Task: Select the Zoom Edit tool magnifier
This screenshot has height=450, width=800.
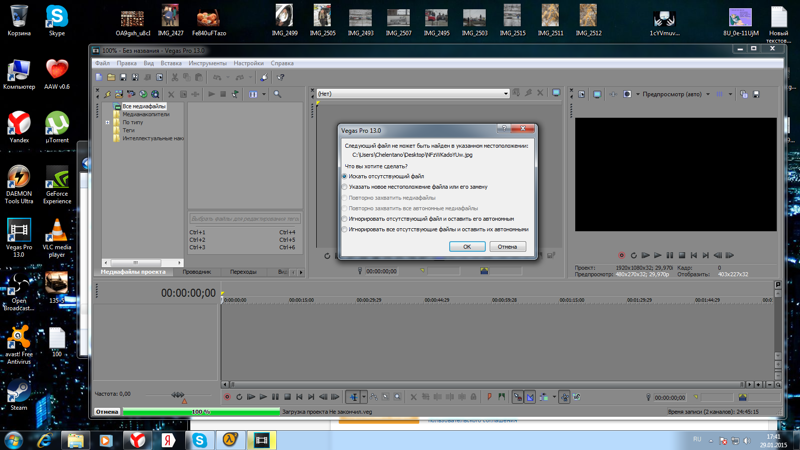Action: click(397, 397)
